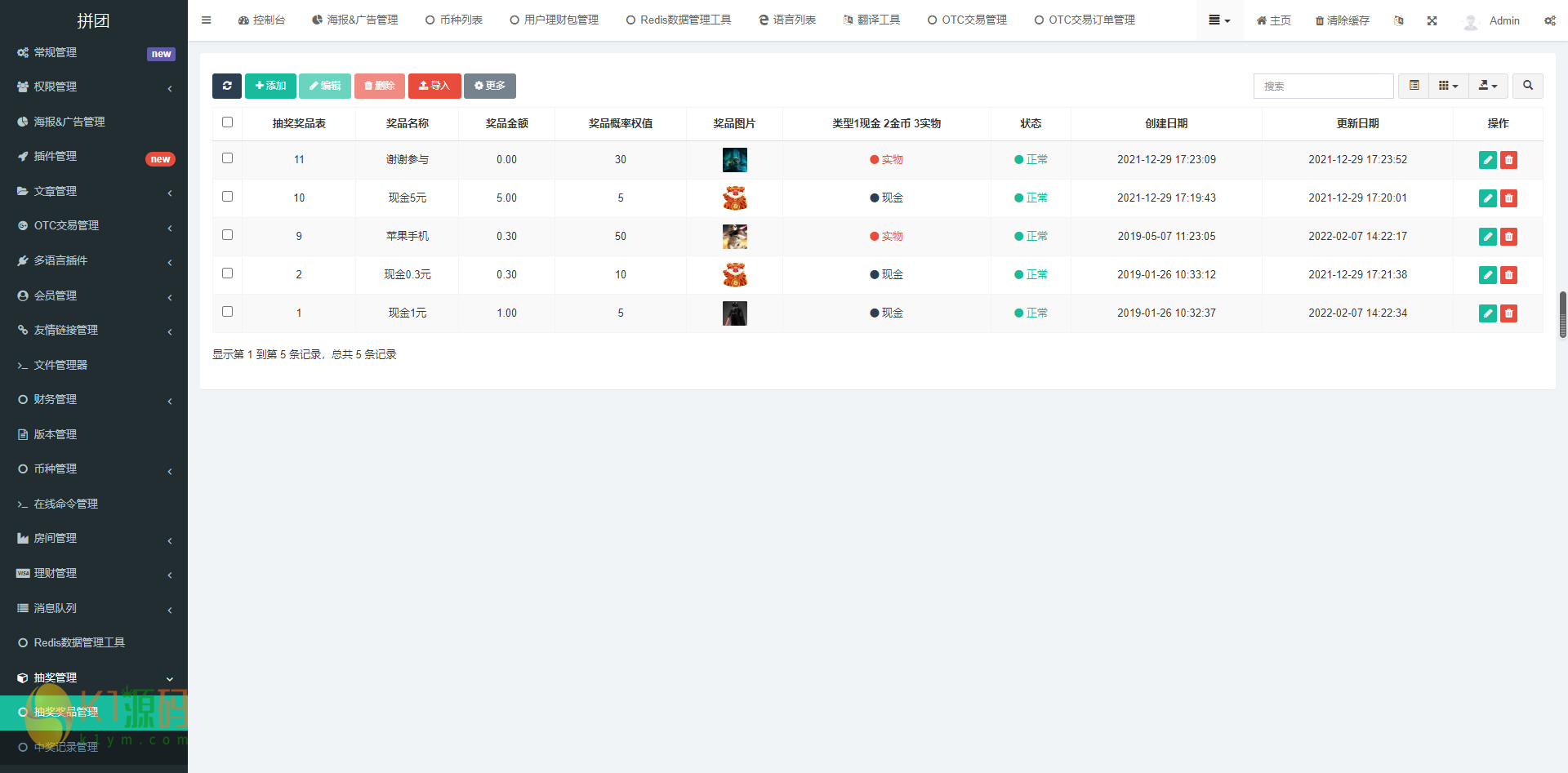1568x773 pixels.
Task: Open the columns toggle dropdown
Action: pos(1449,86)
